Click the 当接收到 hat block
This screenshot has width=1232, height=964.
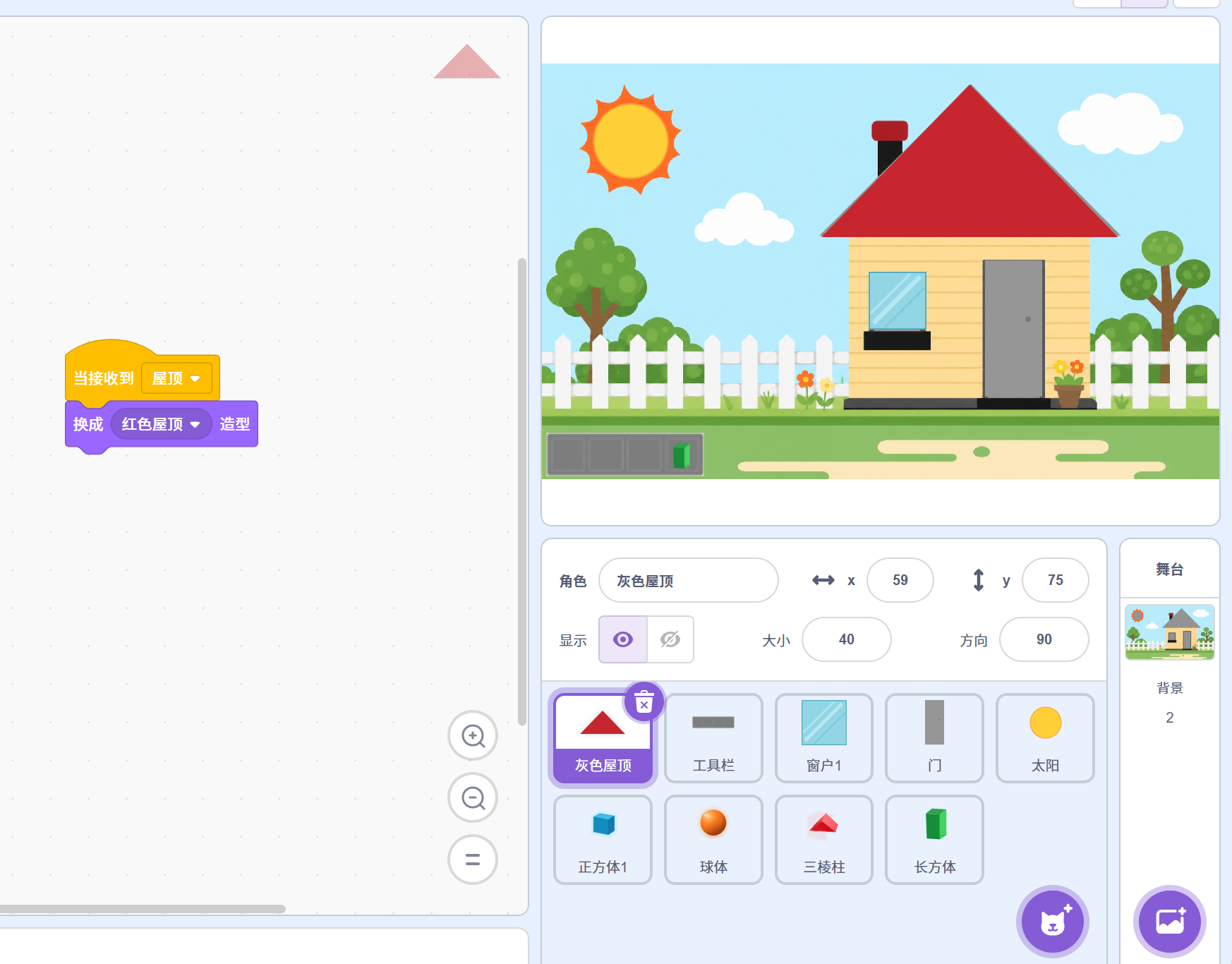click(x=104, y=378)
